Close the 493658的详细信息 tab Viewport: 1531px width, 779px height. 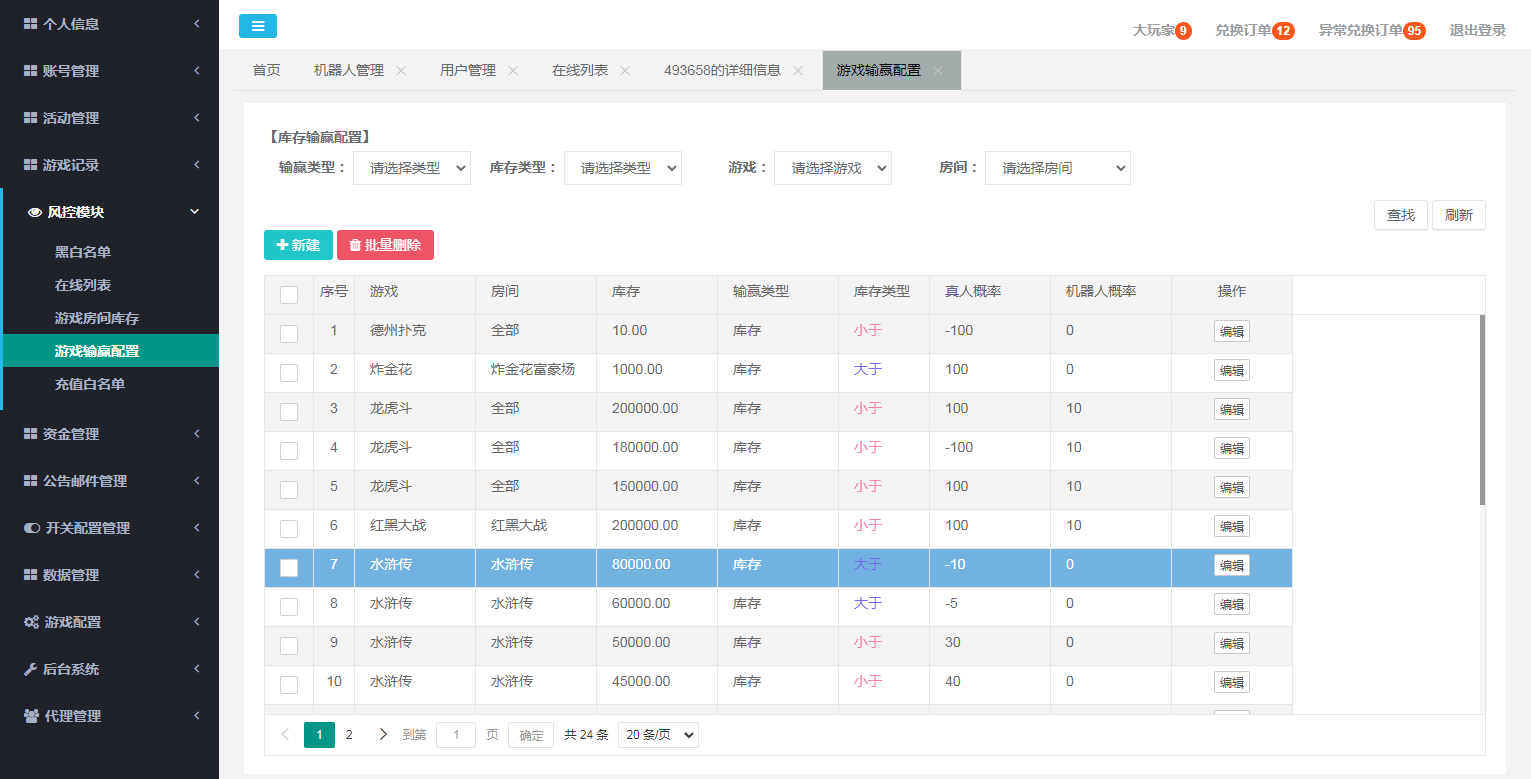tap(798, 71)
